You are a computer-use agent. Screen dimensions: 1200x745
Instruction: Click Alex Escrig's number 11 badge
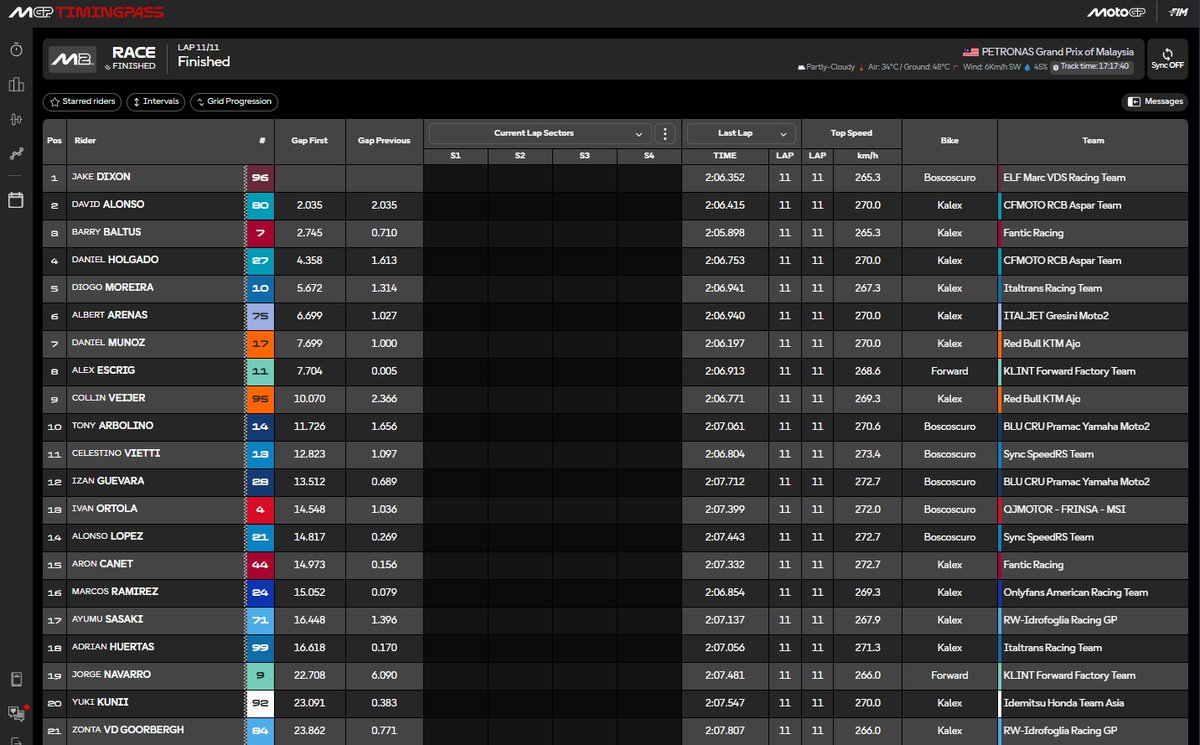point(260,371)
